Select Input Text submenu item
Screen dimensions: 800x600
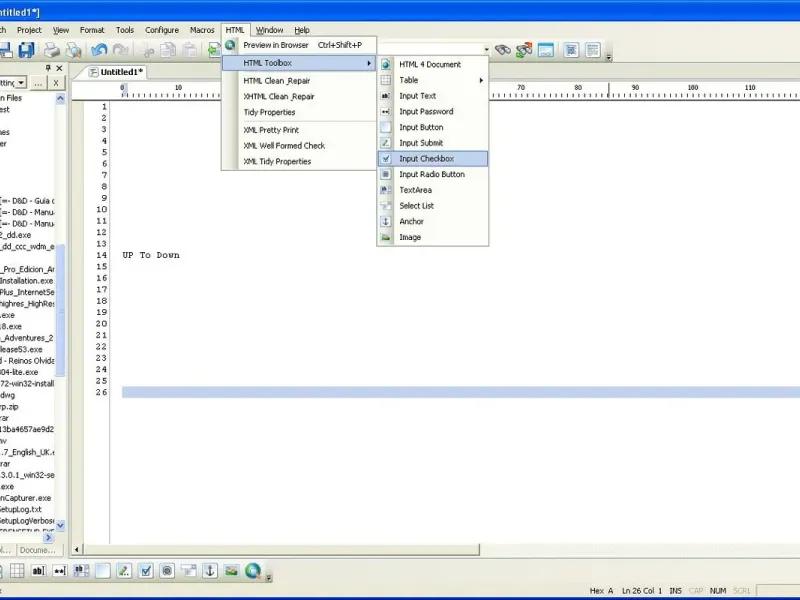pyautogui.click(x=433, y=96)
